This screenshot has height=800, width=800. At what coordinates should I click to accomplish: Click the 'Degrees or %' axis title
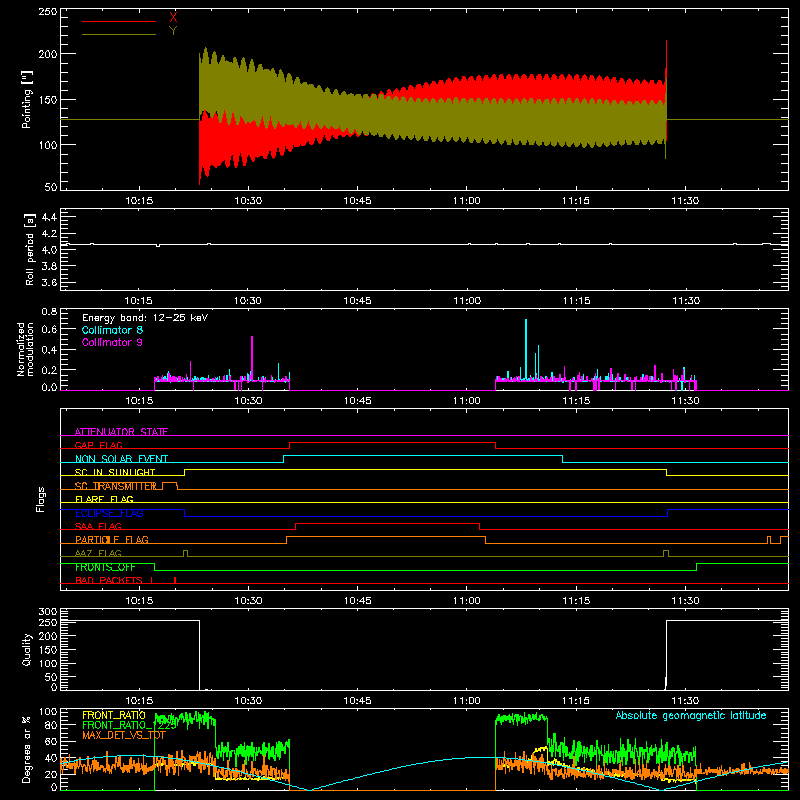tap(27, 749)
